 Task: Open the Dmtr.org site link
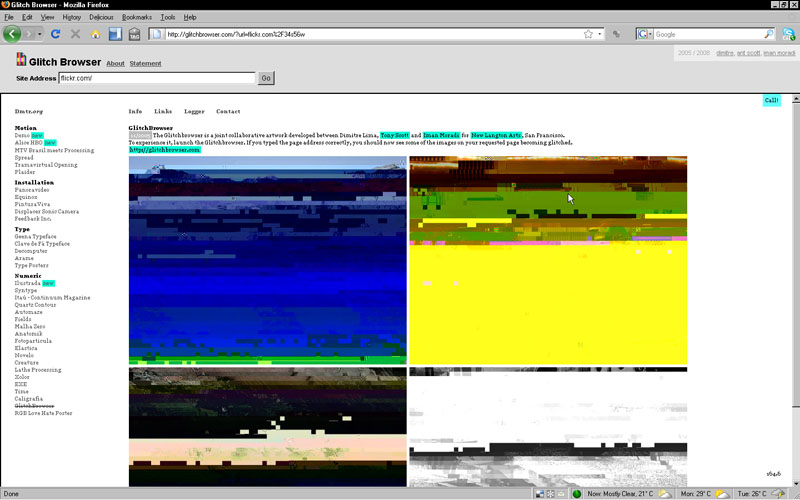click(29, 111)
